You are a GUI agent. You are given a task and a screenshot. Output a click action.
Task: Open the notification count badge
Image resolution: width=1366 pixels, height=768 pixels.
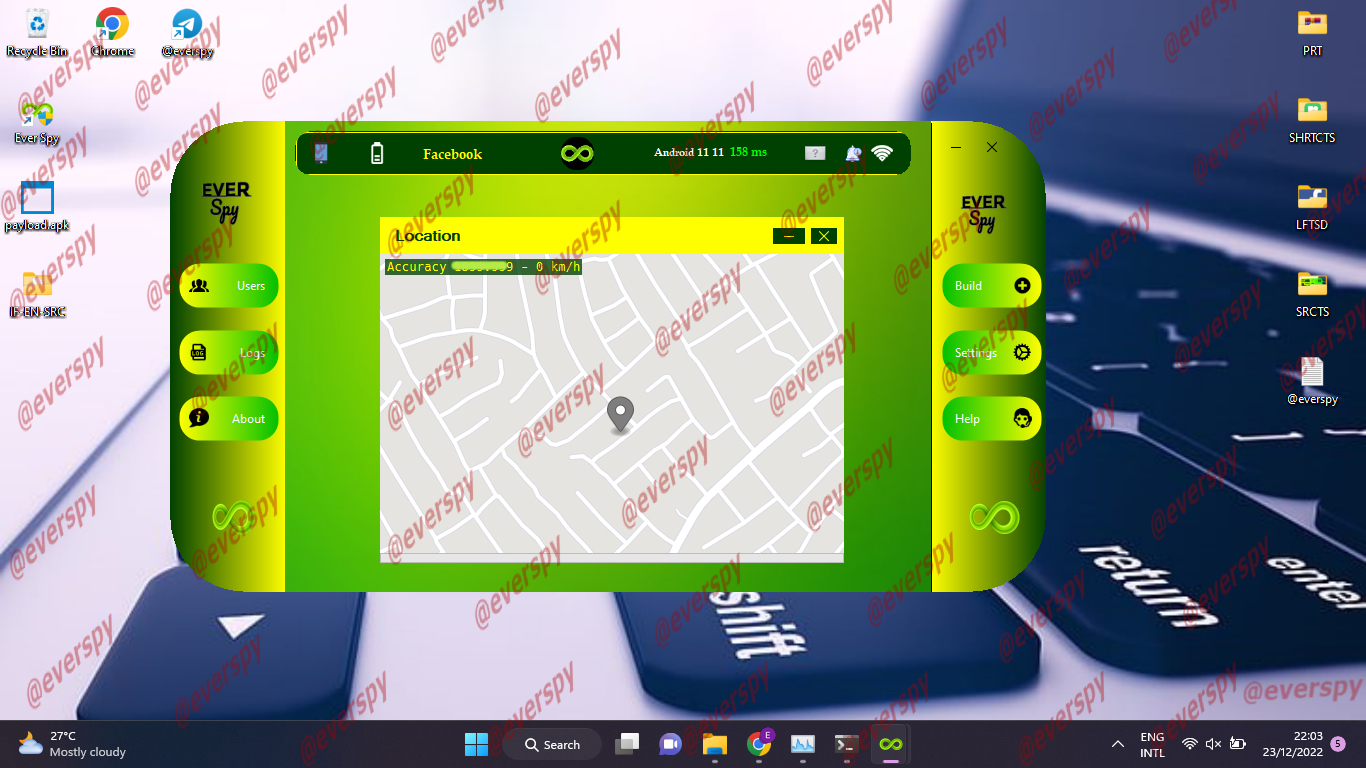(1338, 744)
